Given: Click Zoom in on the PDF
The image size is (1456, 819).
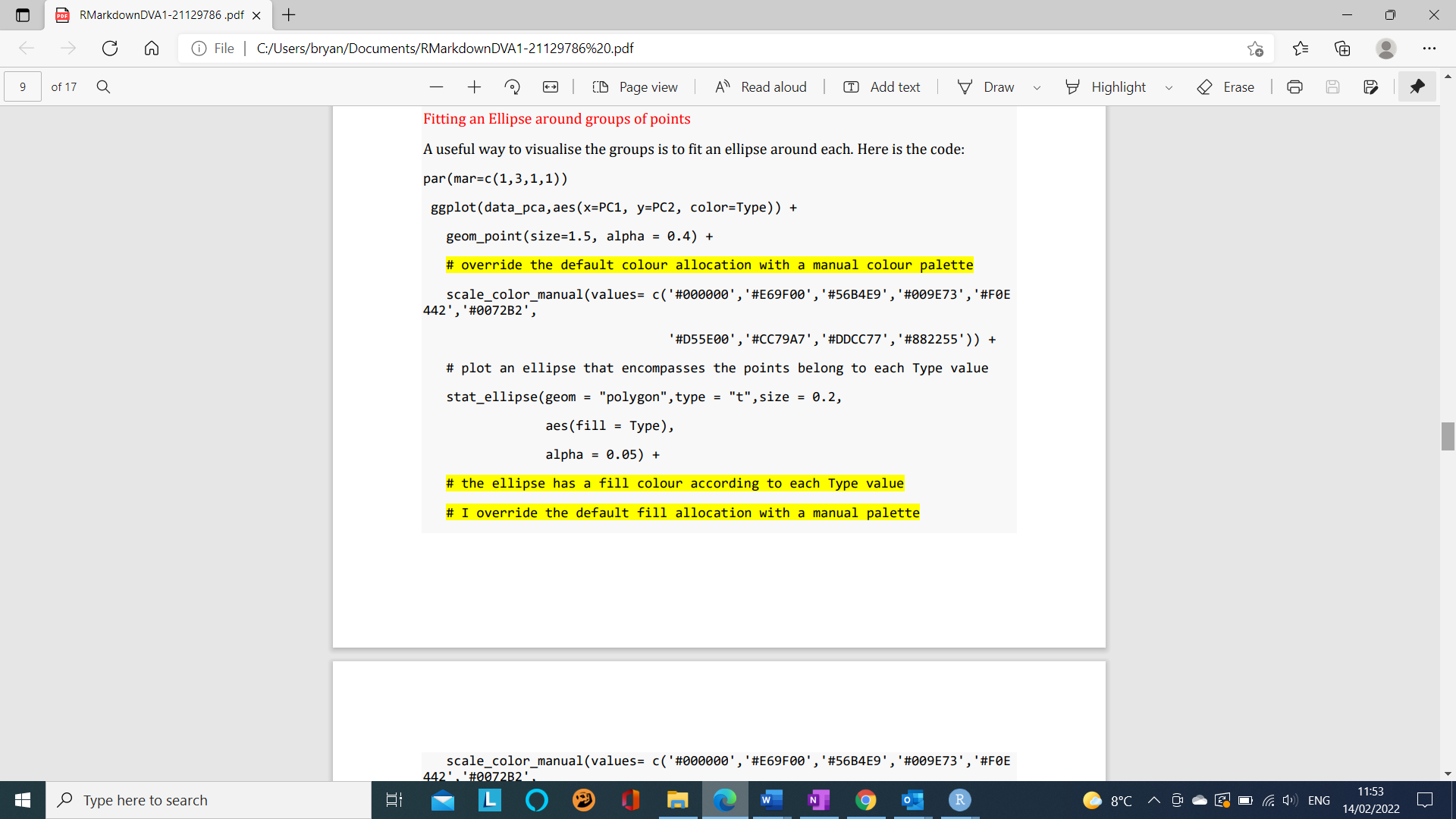Looking at the screenshot, I should coord(474,86).
